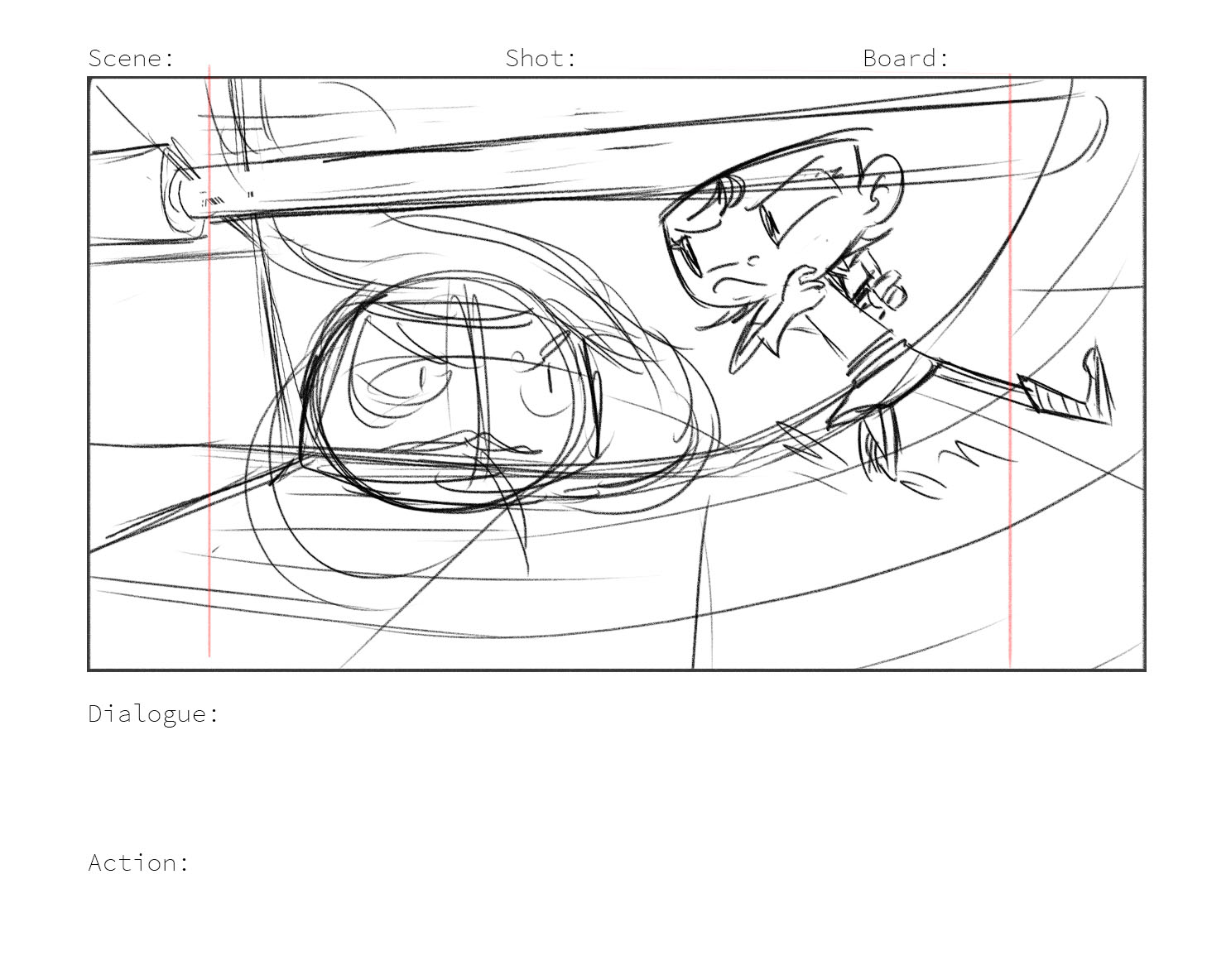Click the "Scene:" label text
Screen dimensions: 1231x980
tap(132, 58)
